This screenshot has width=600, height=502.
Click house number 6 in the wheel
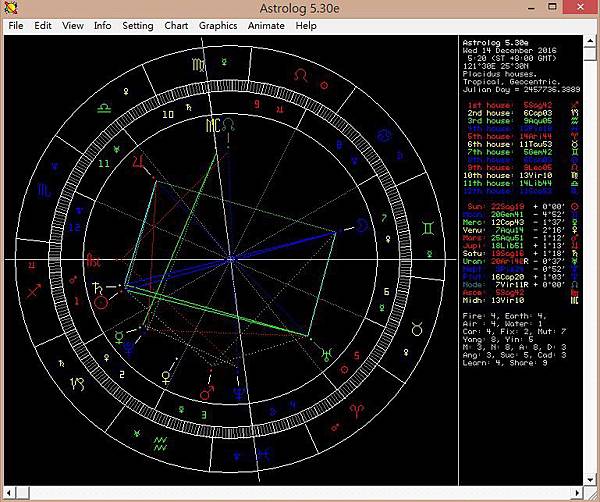point(386,292)
